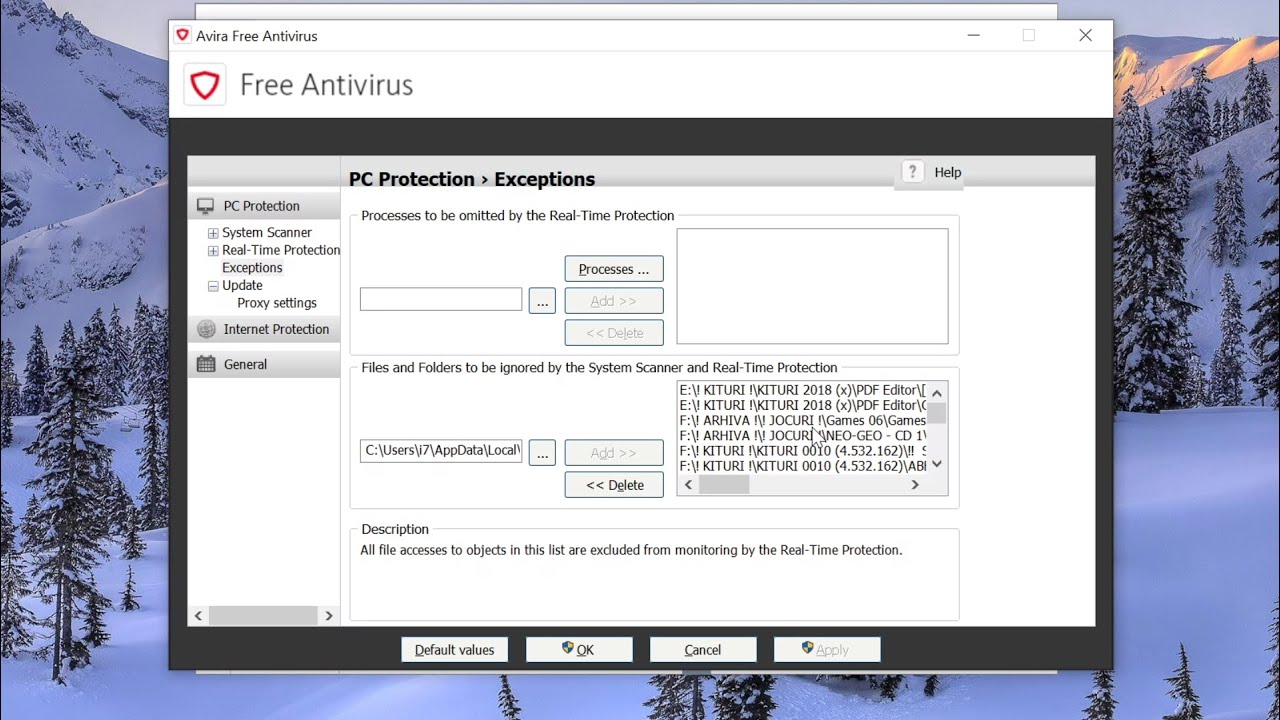Image resolution: width=1280 pixels, height=720 pixels.
Task: Select the Update tree item
Action: click(x=242, y=286)
